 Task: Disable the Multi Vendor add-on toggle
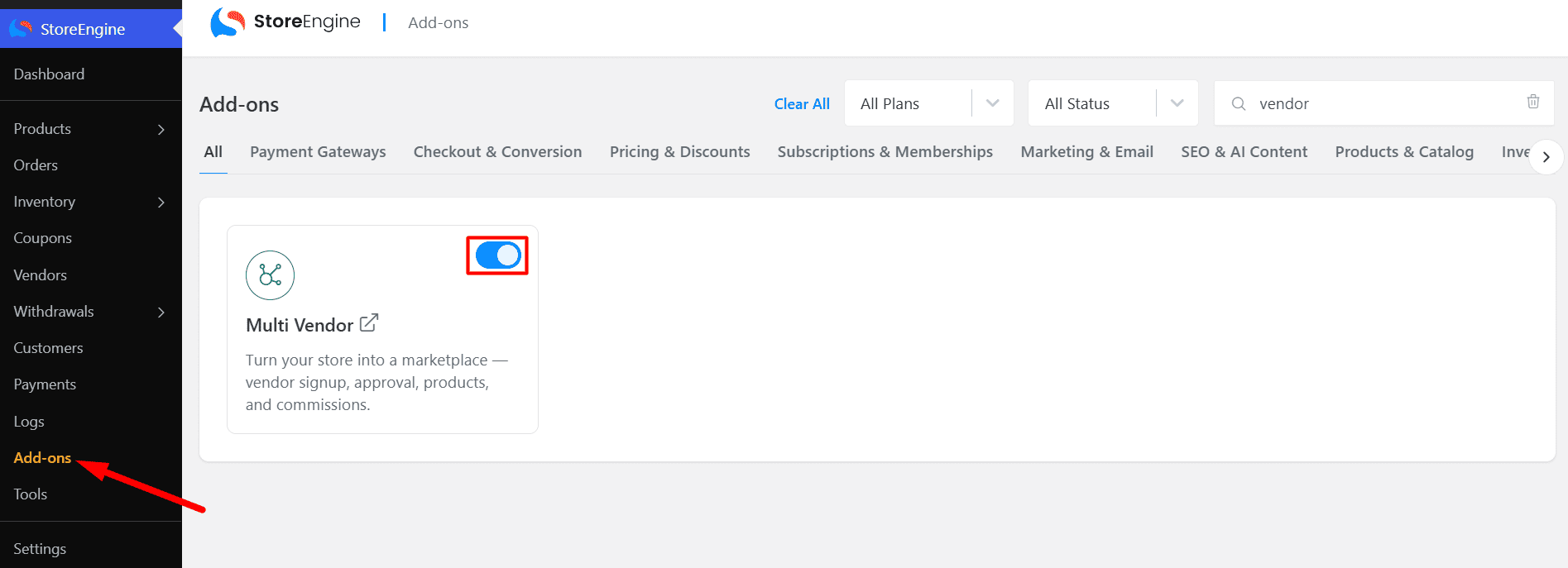point(498,255)
